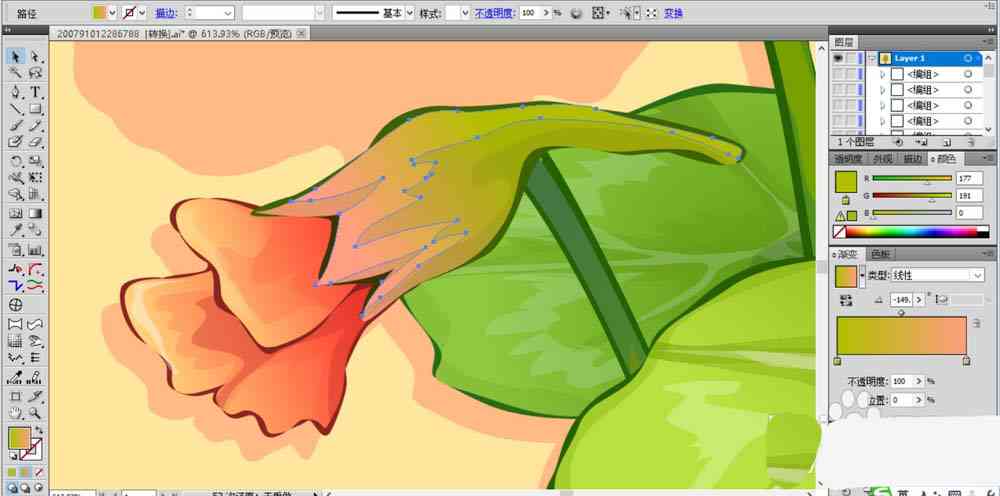This screenshot has width=1000, height=496.
Task: Select the Hand tool
Action: click(x=16, y=413)
